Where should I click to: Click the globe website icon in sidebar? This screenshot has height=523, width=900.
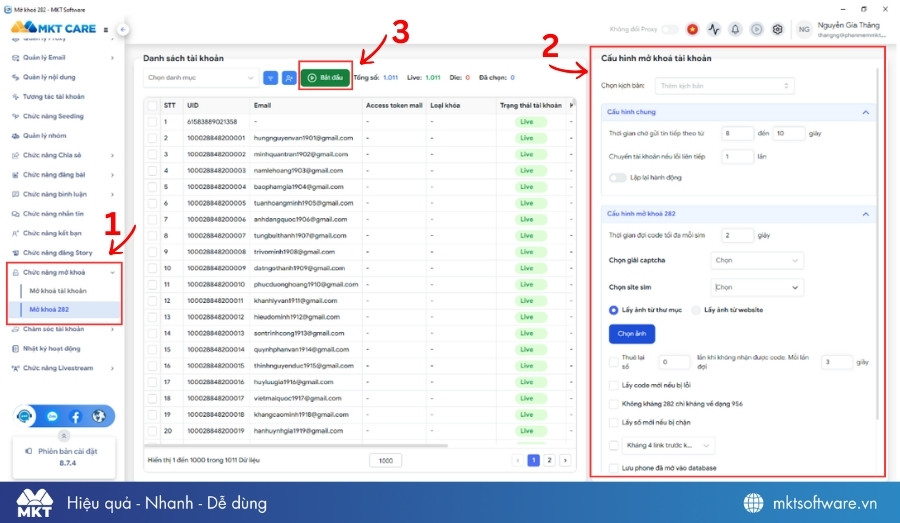[99, 416]
